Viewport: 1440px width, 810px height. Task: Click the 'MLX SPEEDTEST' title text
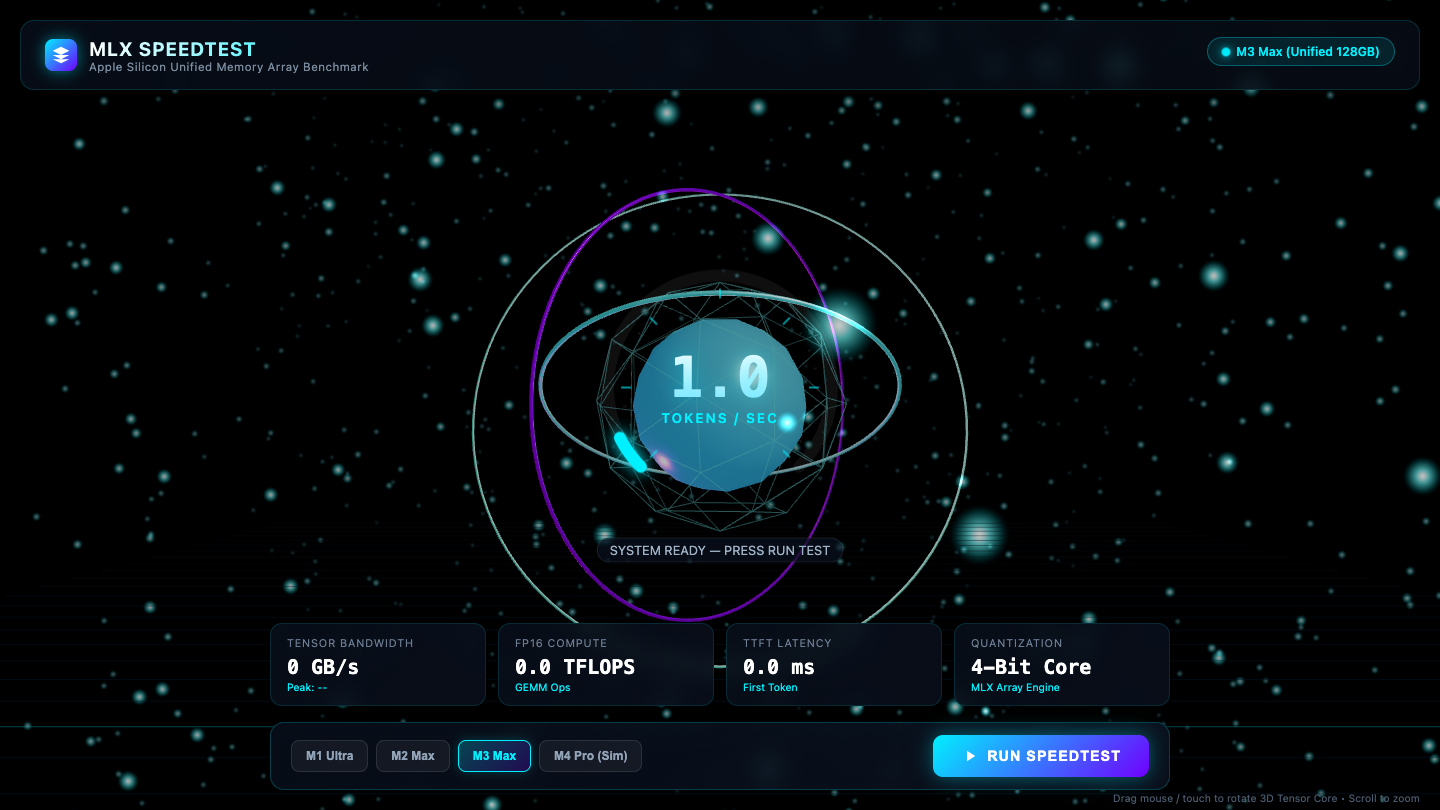172,49
